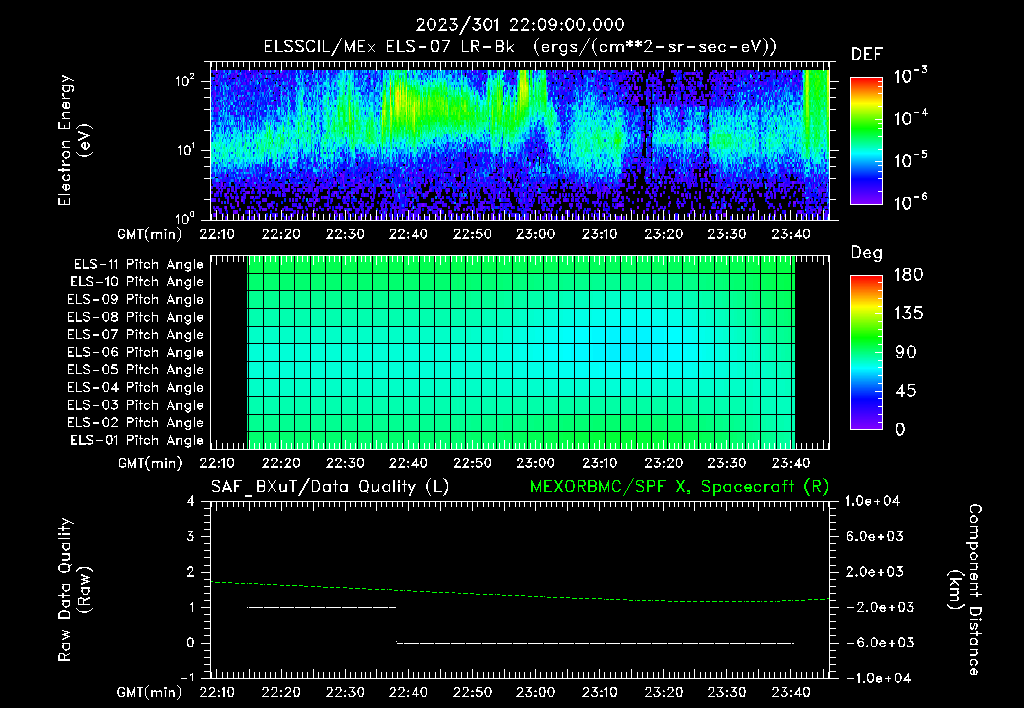Click the 90 value on Deg colorbar
Screen dimensions: 1024x708
tap(905, 352)
